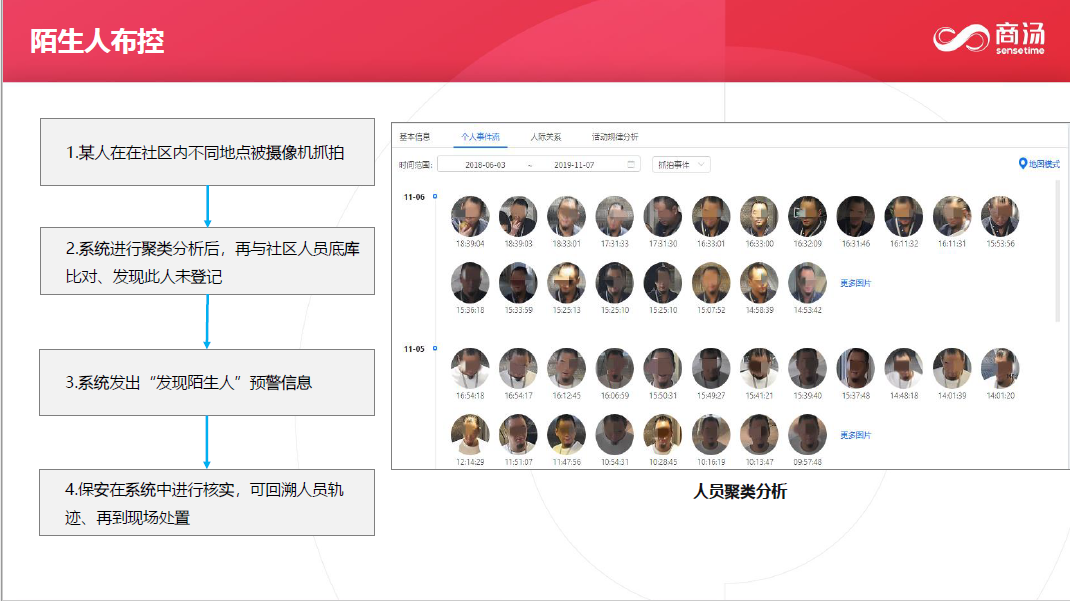
Task: Click the SenseTime 商汤 logo
Action: (989, 38)
